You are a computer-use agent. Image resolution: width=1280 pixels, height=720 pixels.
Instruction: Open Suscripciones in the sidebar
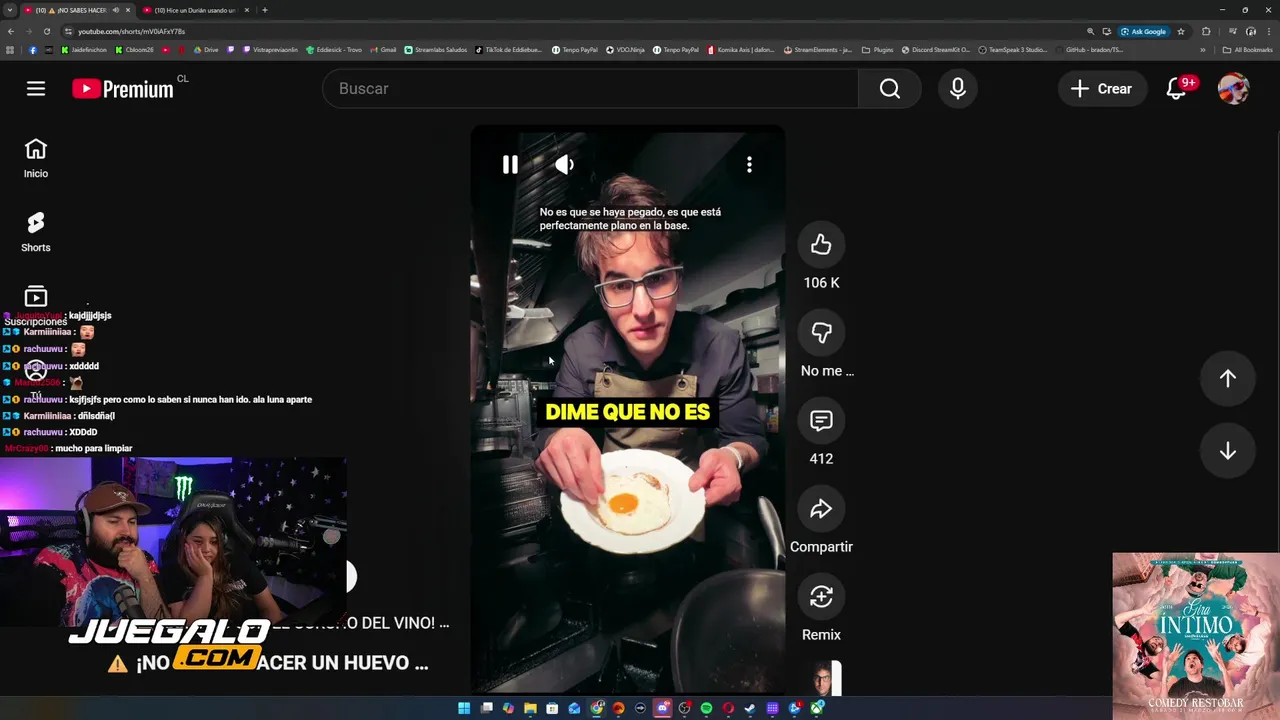(36, 306)
